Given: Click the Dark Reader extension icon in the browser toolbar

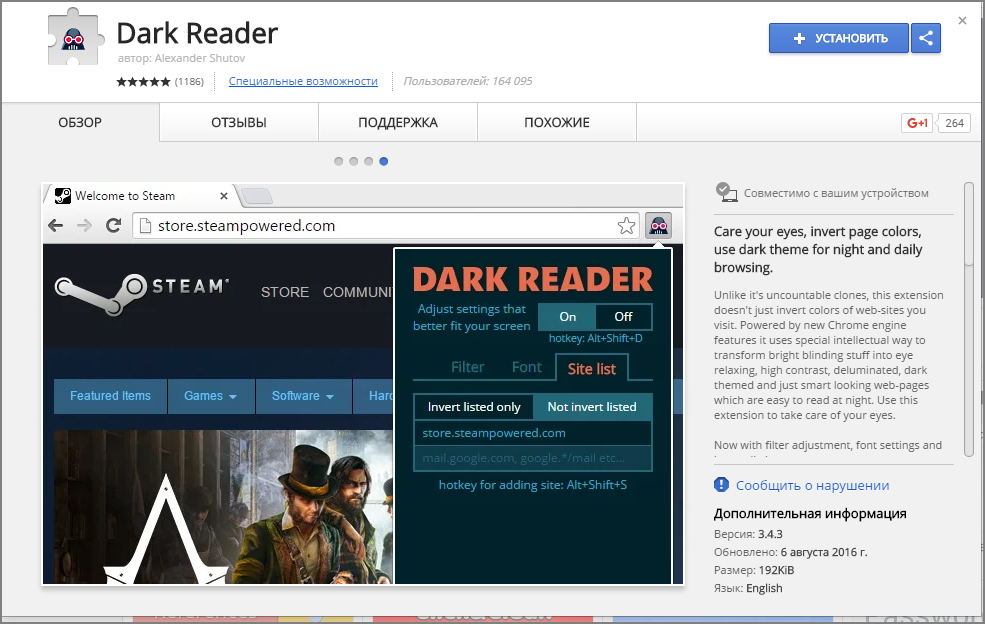Looking at the screenshot, I should (x=658, y=226).
